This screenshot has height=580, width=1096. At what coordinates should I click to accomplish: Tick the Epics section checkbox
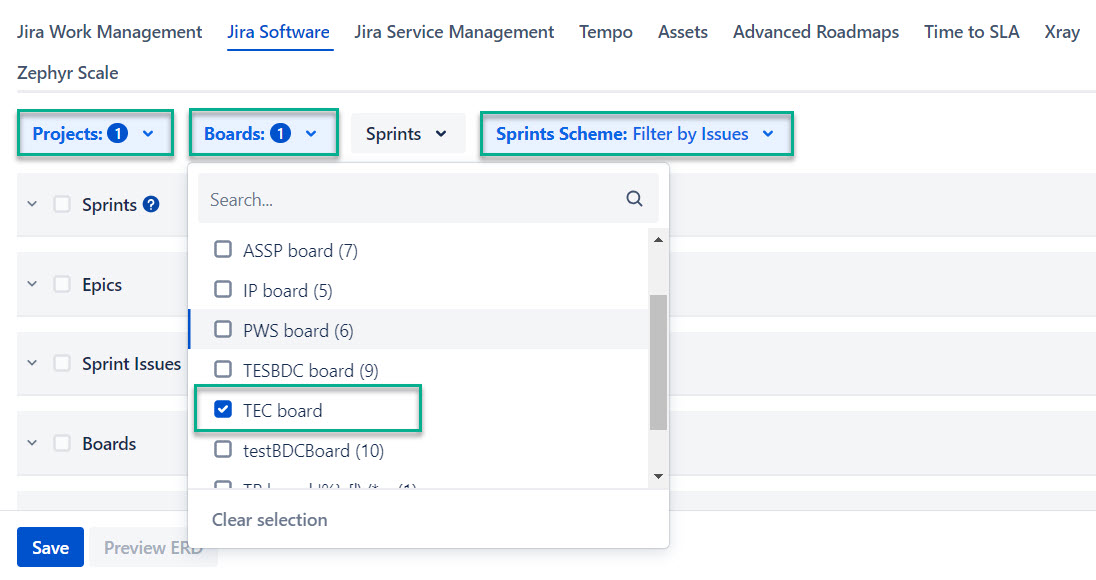pyautogui.click(x=62, y=285)
